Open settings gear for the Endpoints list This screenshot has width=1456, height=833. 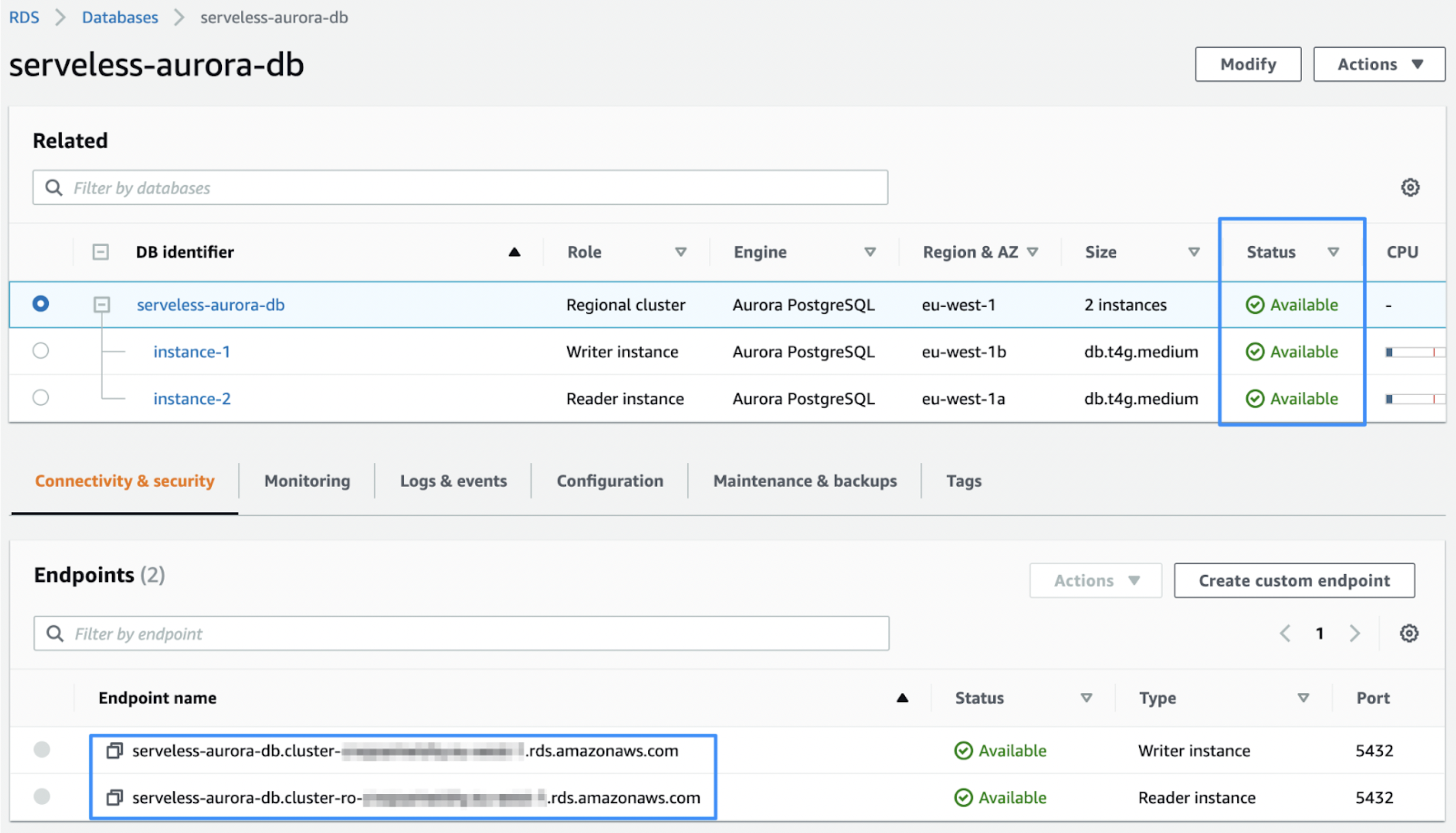[1410, 634]
